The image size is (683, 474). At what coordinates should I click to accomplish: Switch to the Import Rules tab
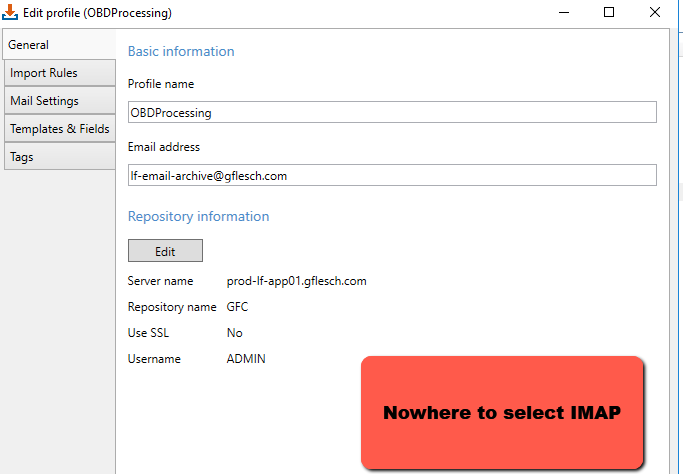(x=44, y=73)
